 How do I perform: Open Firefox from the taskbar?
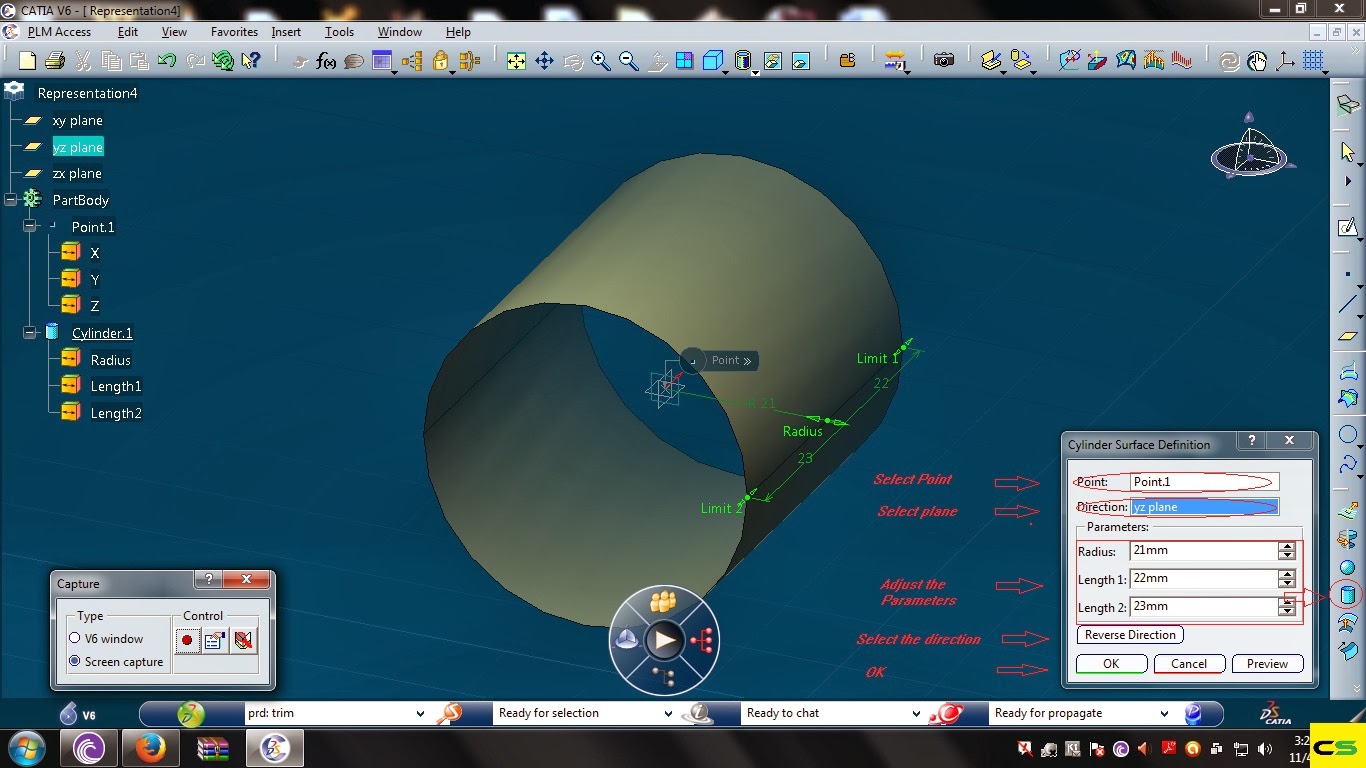pos(149,748)
